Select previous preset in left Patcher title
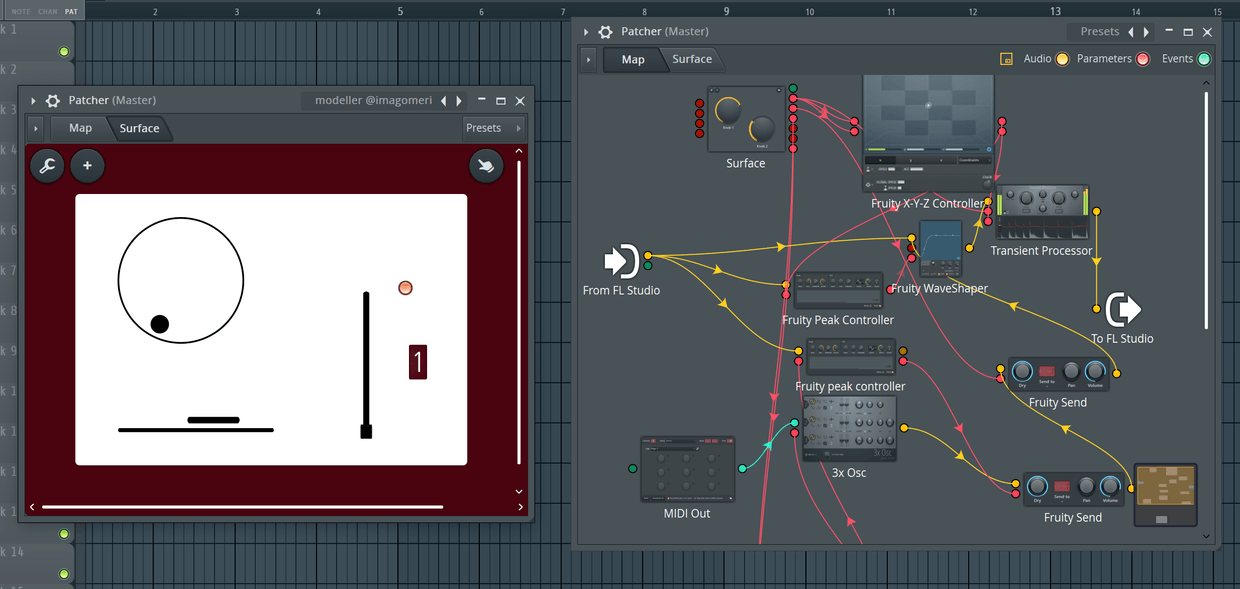Image resolution: width=1240 pixels, height=589 pixels. [444, 101]
